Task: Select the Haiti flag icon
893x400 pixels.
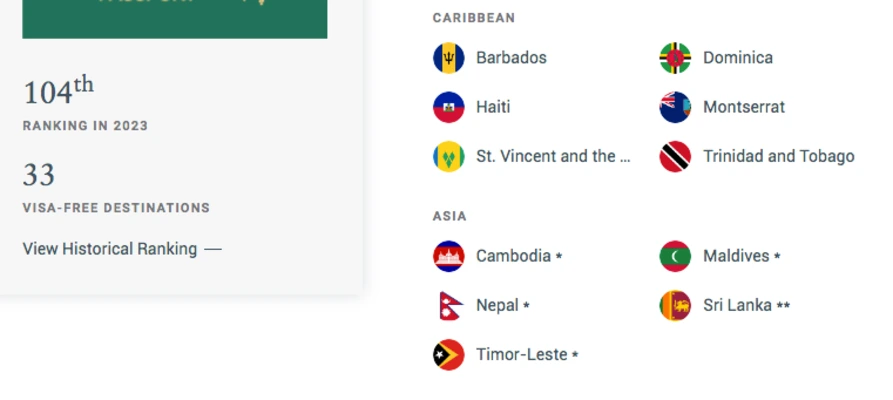Action: [449, 107]
